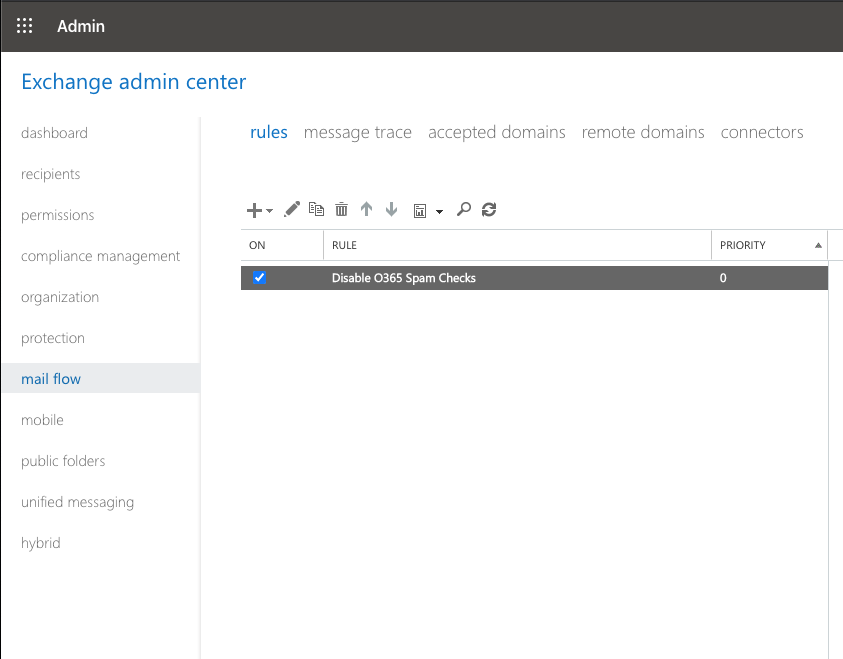Go to compliance management

point(101,256)
